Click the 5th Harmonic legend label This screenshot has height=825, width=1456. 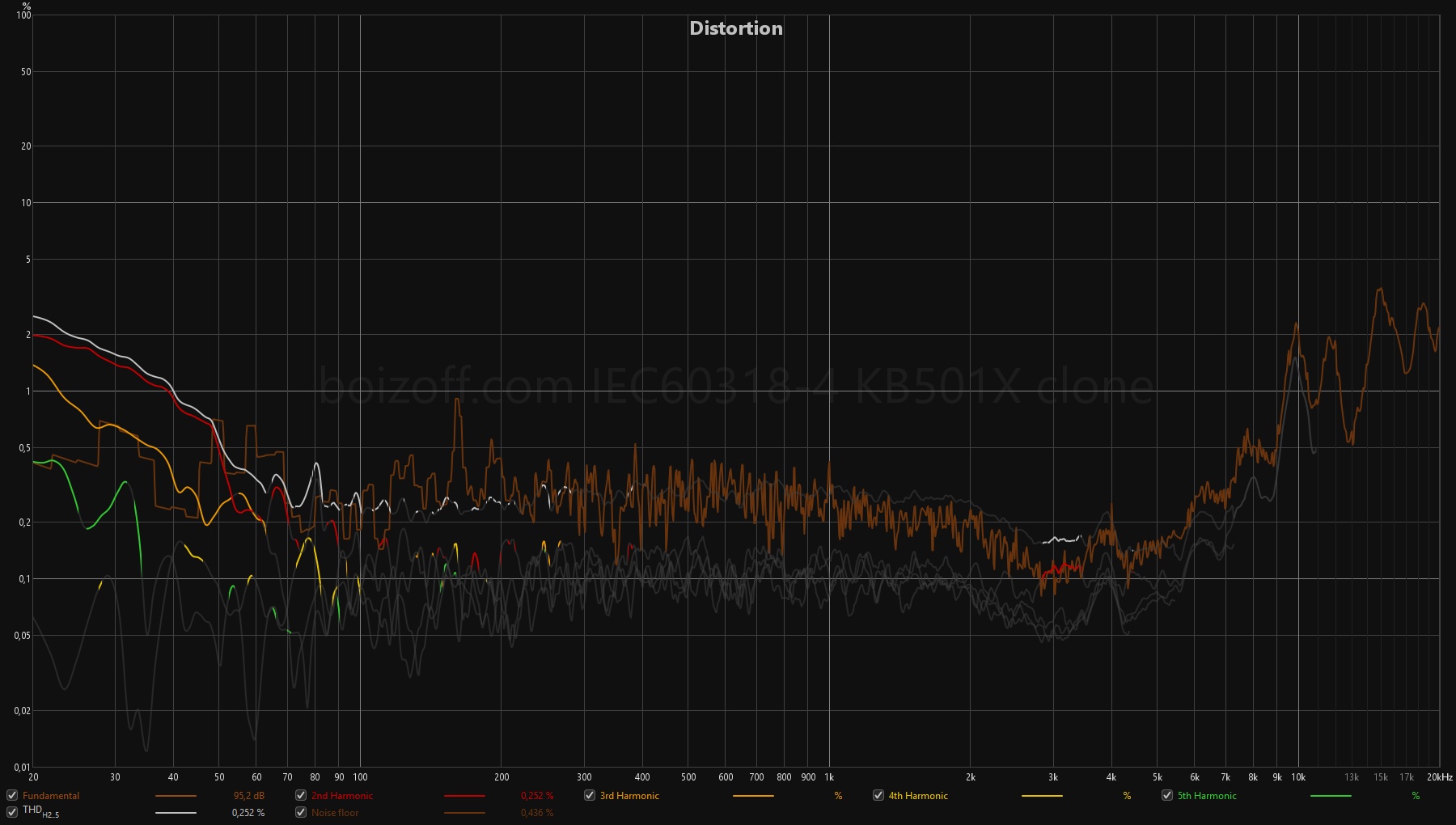coord(1207,796)
